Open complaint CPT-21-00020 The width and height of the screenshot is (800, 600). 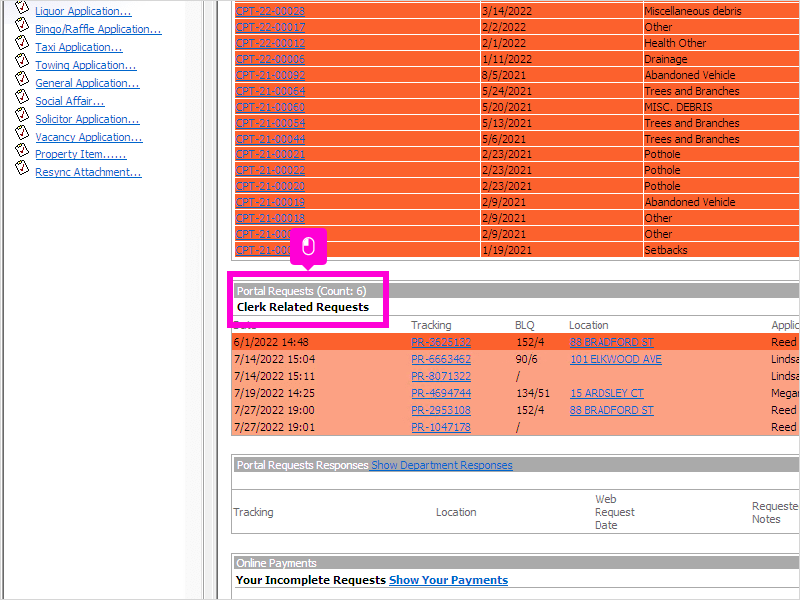click(x=270, y=186)
